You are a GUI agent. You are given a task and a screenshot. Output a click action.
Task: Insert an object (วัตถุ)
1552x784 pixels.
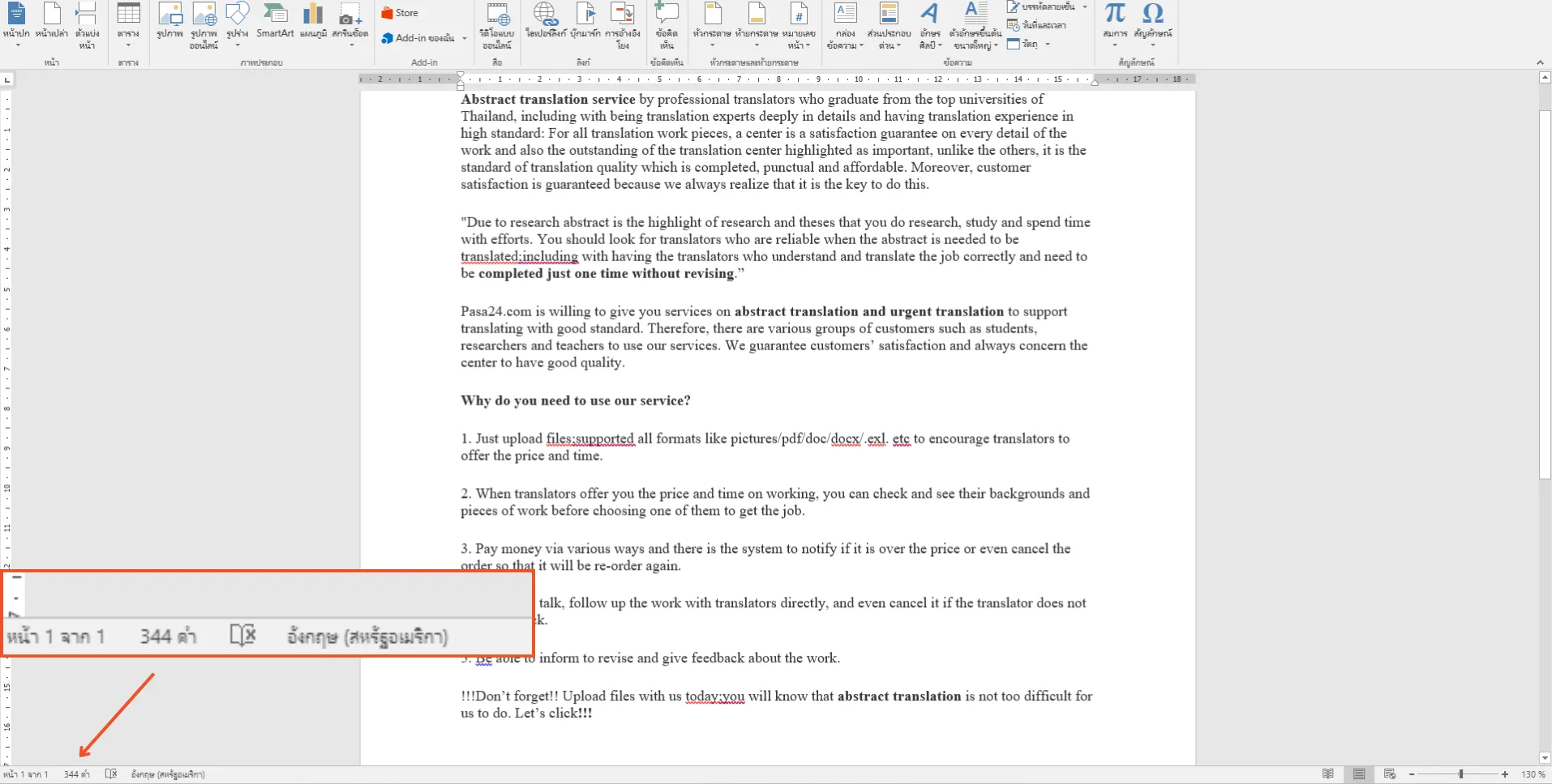[x=1023, y=44]
